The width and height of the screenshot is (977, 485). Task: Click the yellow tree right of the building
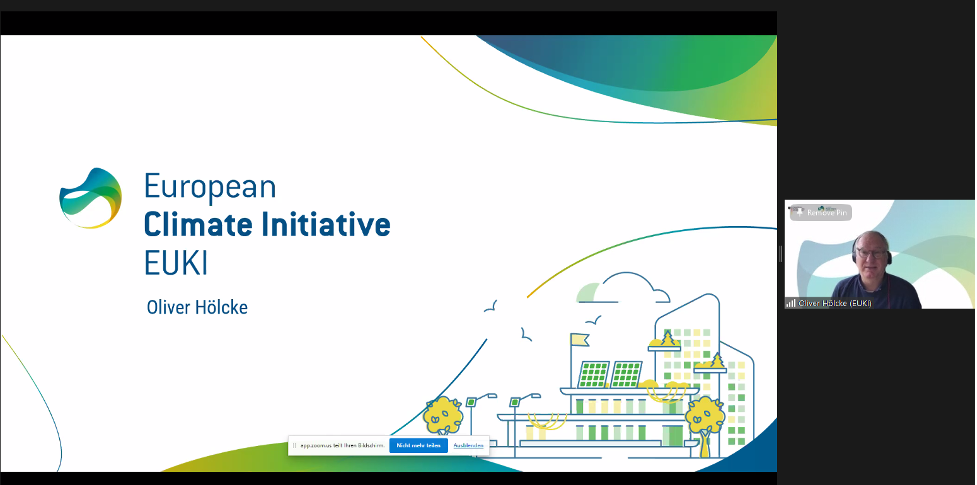(x=705, y=413)
